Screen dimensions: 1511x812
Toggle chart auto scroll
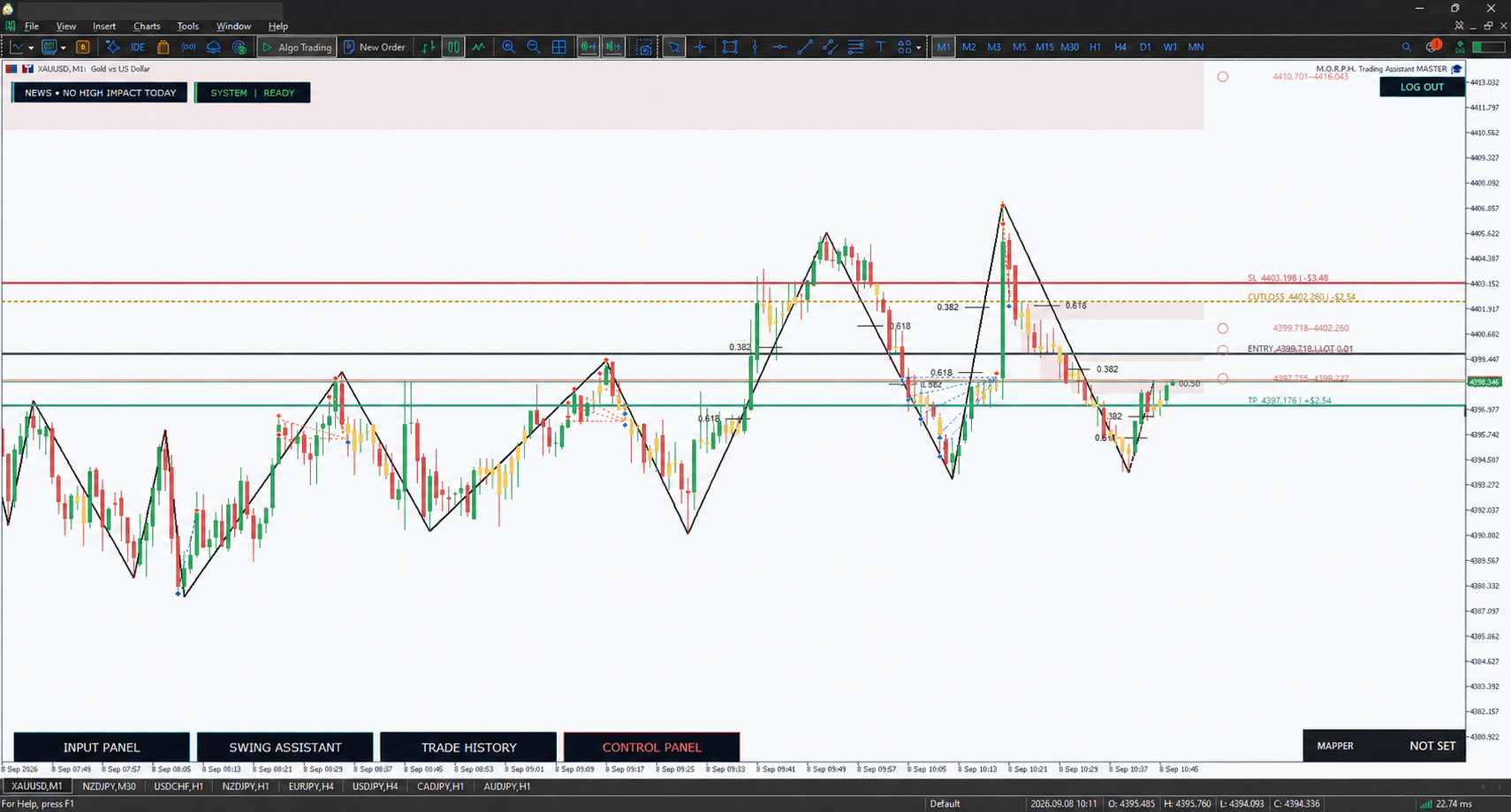(588, 47)
